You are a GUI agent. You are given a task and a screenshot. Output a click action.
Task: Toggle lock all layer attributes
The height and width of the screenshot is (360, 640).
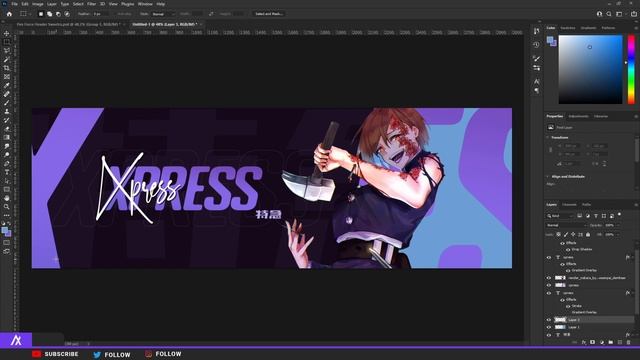click(588, 235)
